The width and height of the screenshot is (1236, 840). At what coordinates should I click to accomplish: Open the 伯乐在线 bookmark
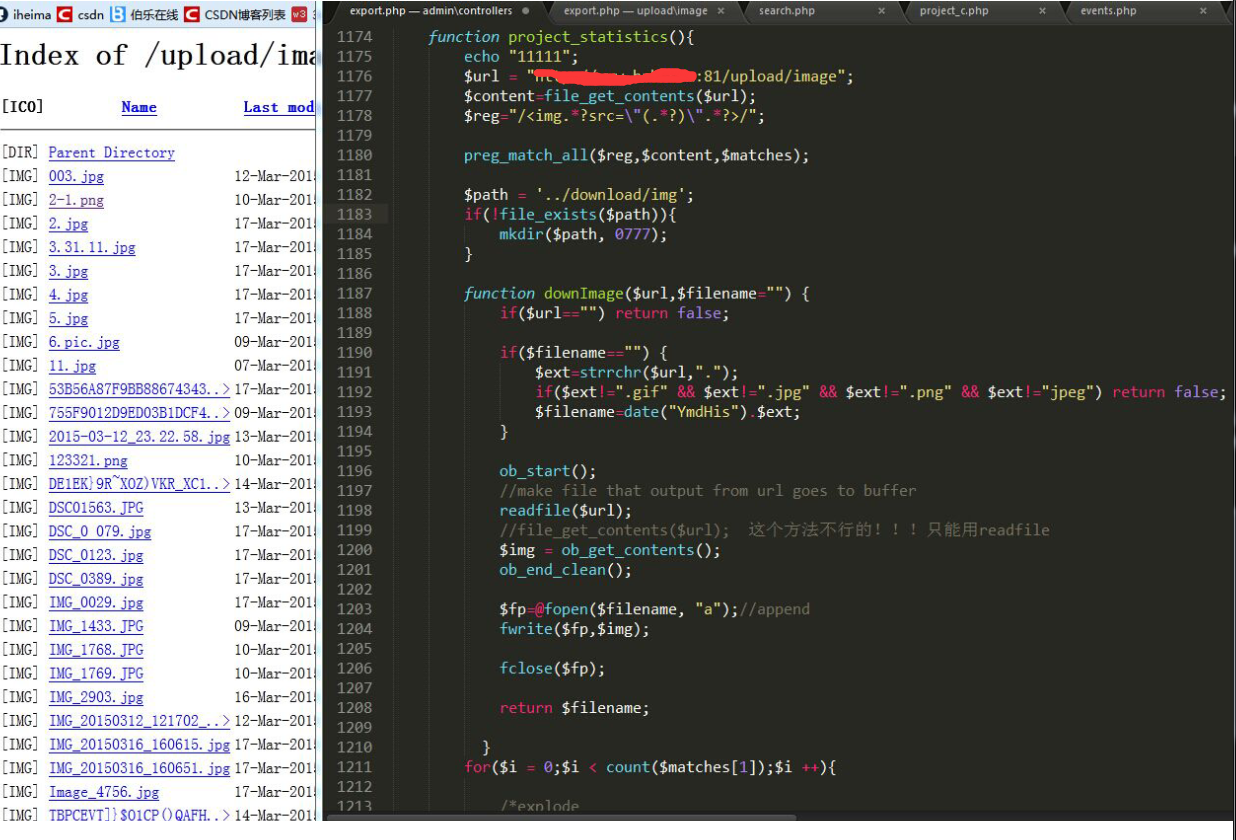[x=144, y=14]
